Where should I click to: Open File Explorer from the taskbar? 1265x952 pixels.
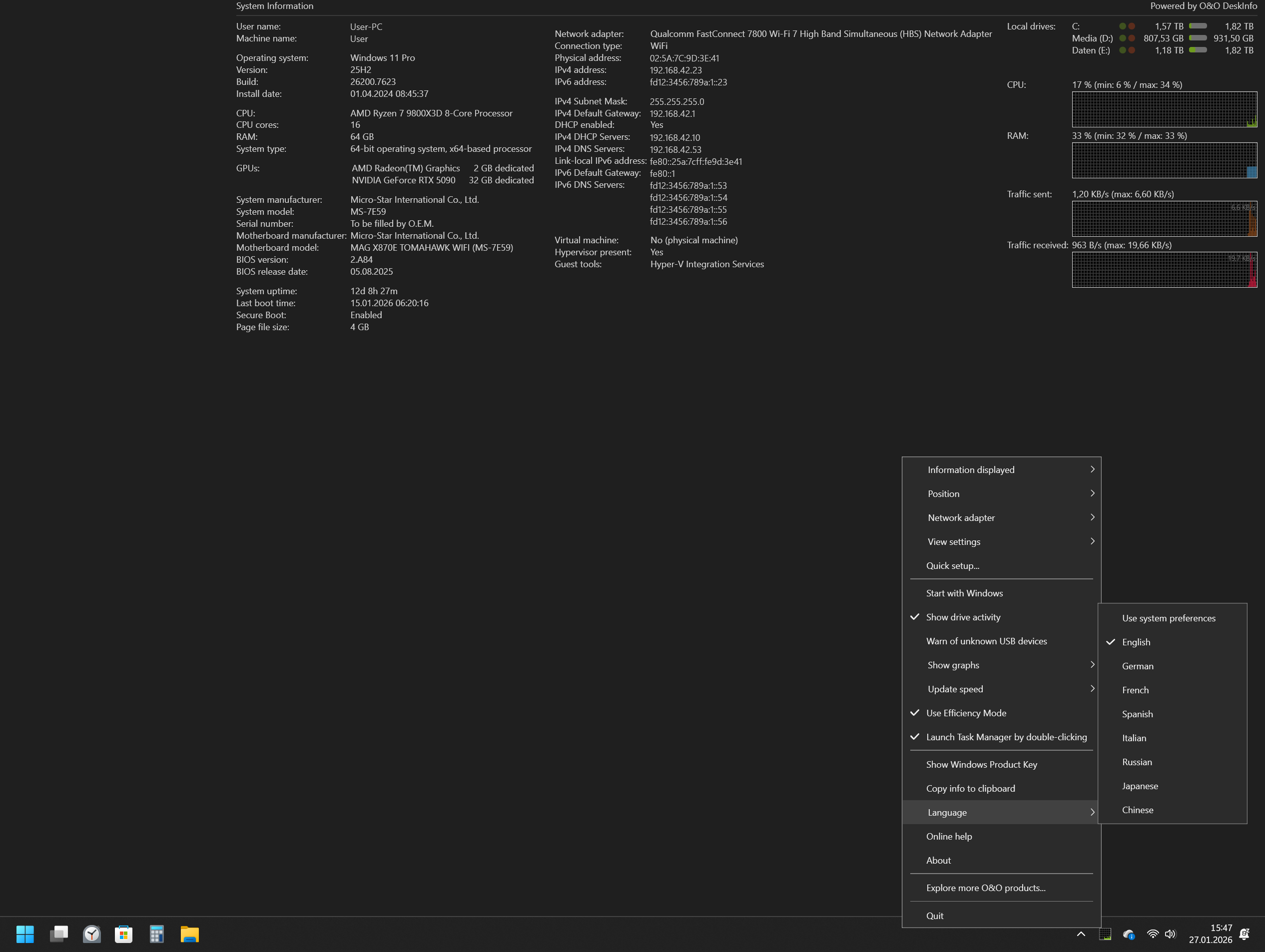[x=189, y=935]
